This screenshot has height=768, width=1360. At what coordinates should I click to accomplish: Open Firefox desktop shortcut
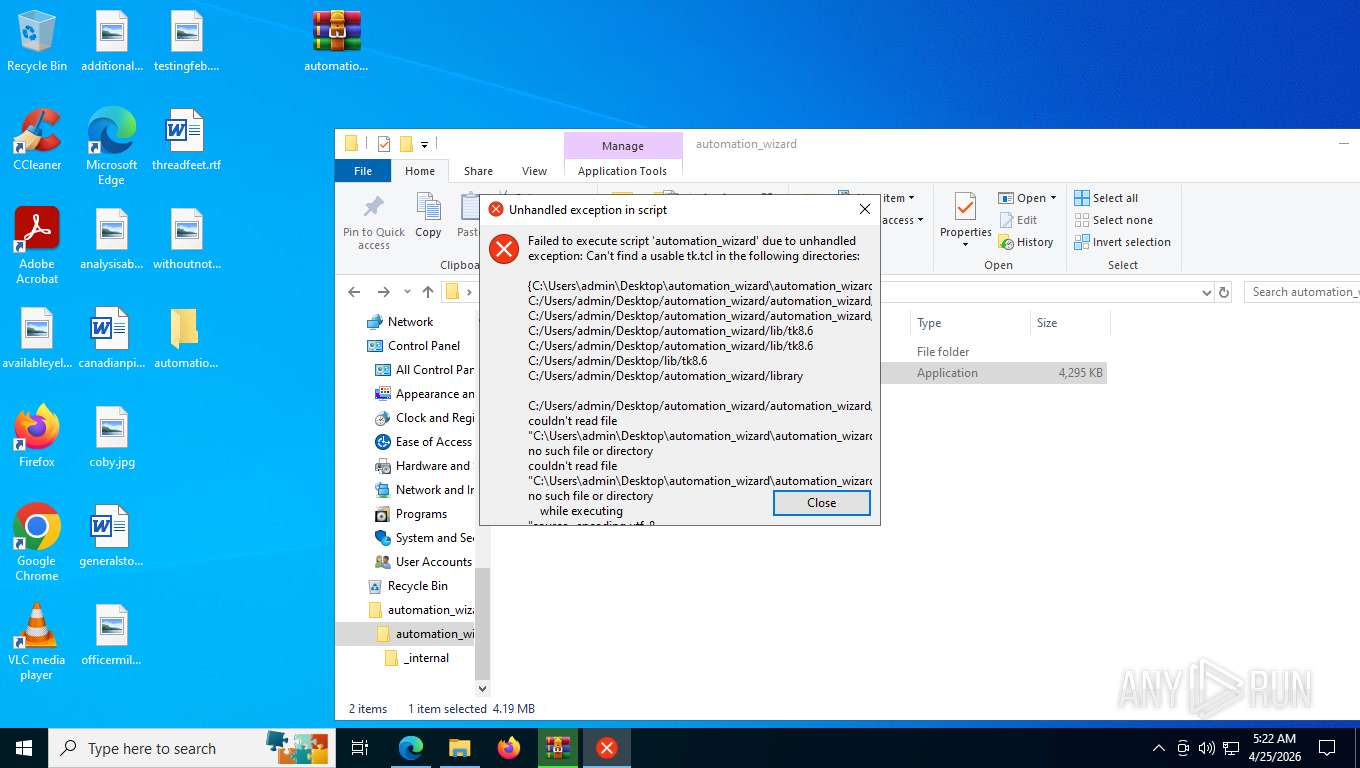click(37, 436)
